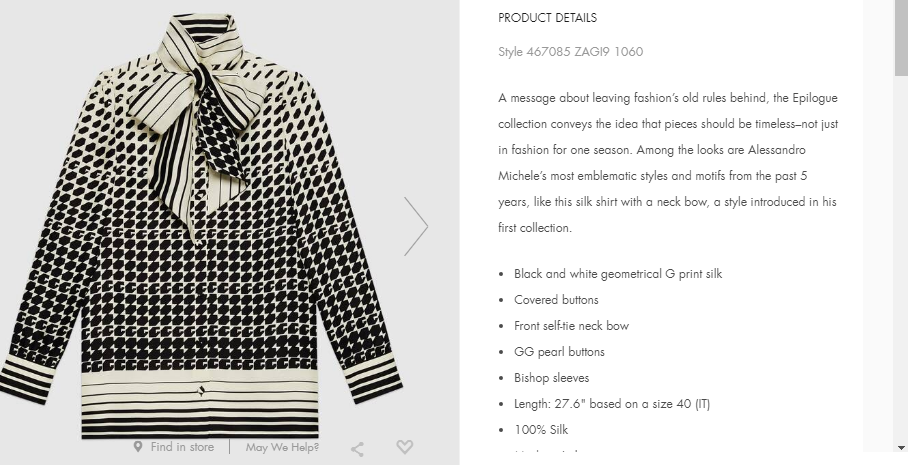Viewport: 908px width, 465px height.
Task: Click scrollbar up arrow
Action: point(901,7)
